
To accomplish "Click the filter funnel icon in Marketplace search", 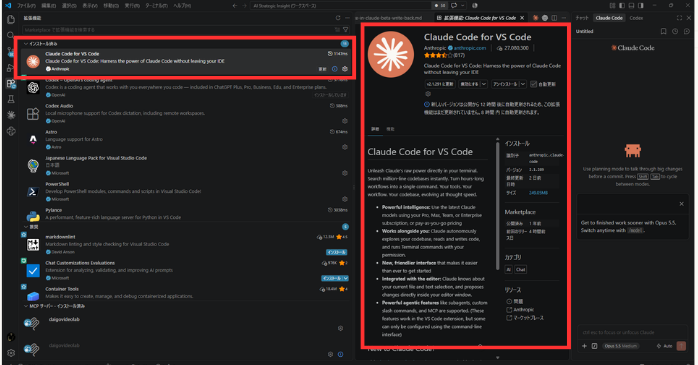I will click(x=346, y=29).
